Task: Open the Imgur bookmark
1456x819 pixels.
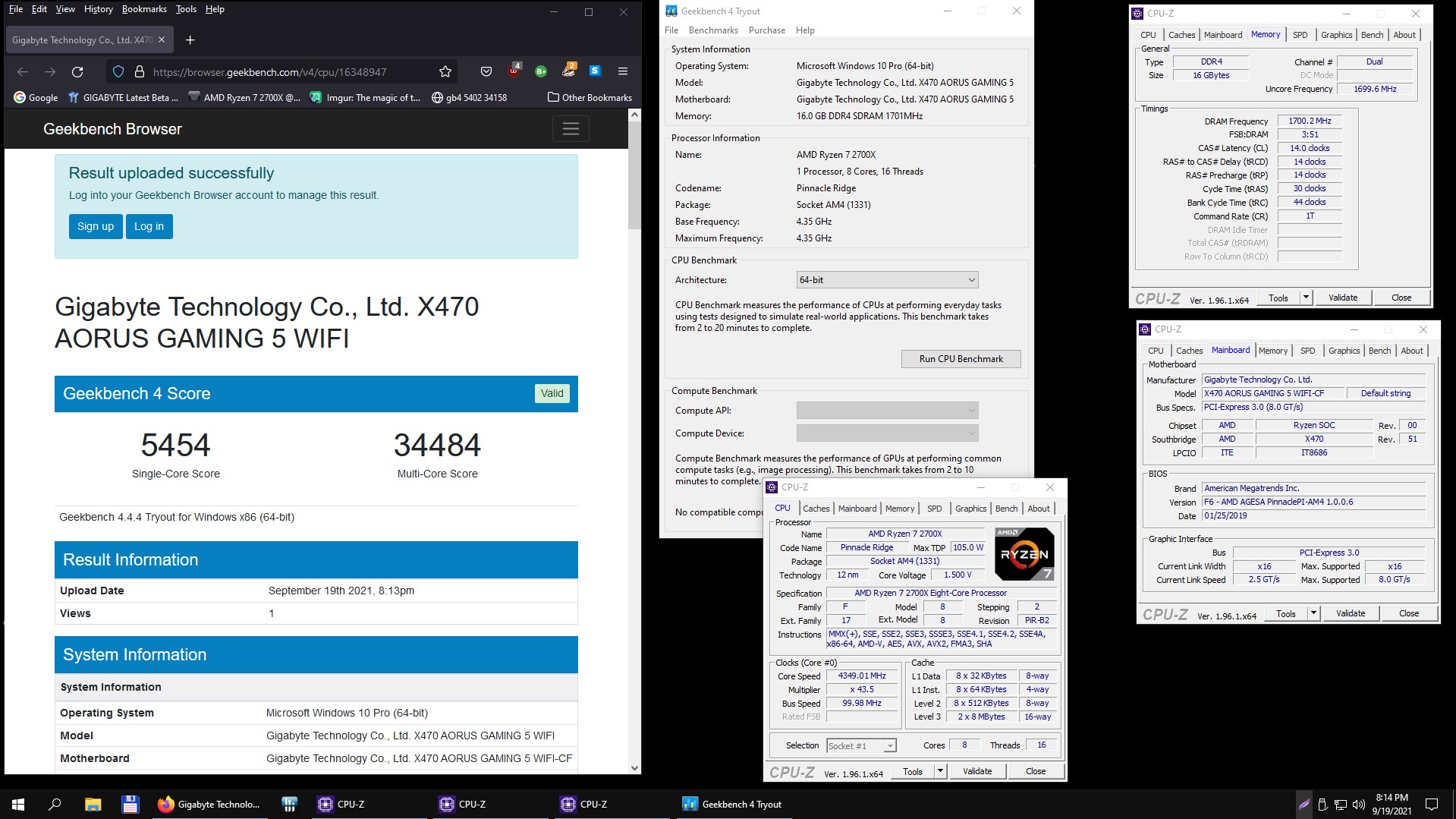Action: (x=365, y=97)
